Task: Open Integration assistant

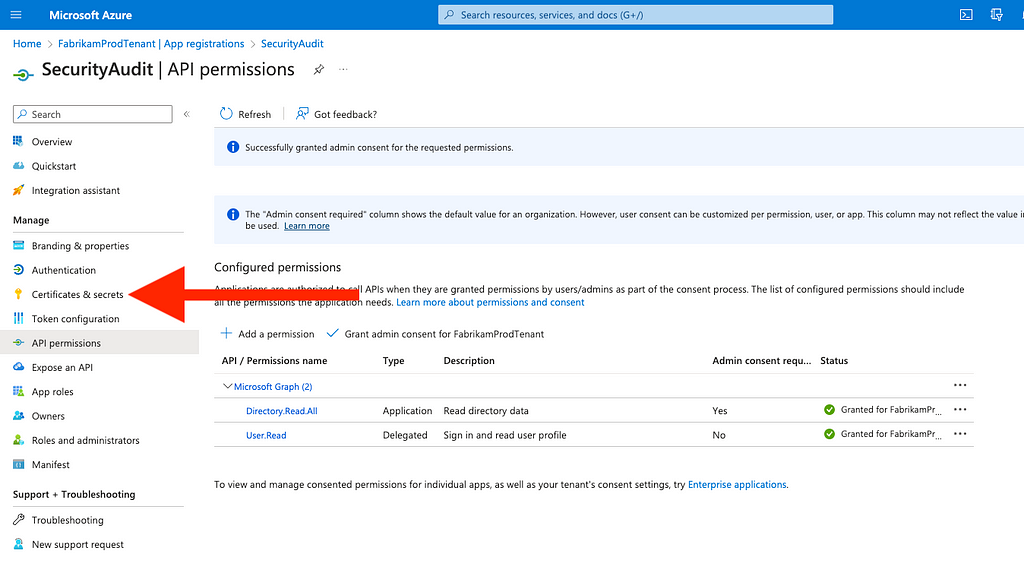Action: pos(76,191)
